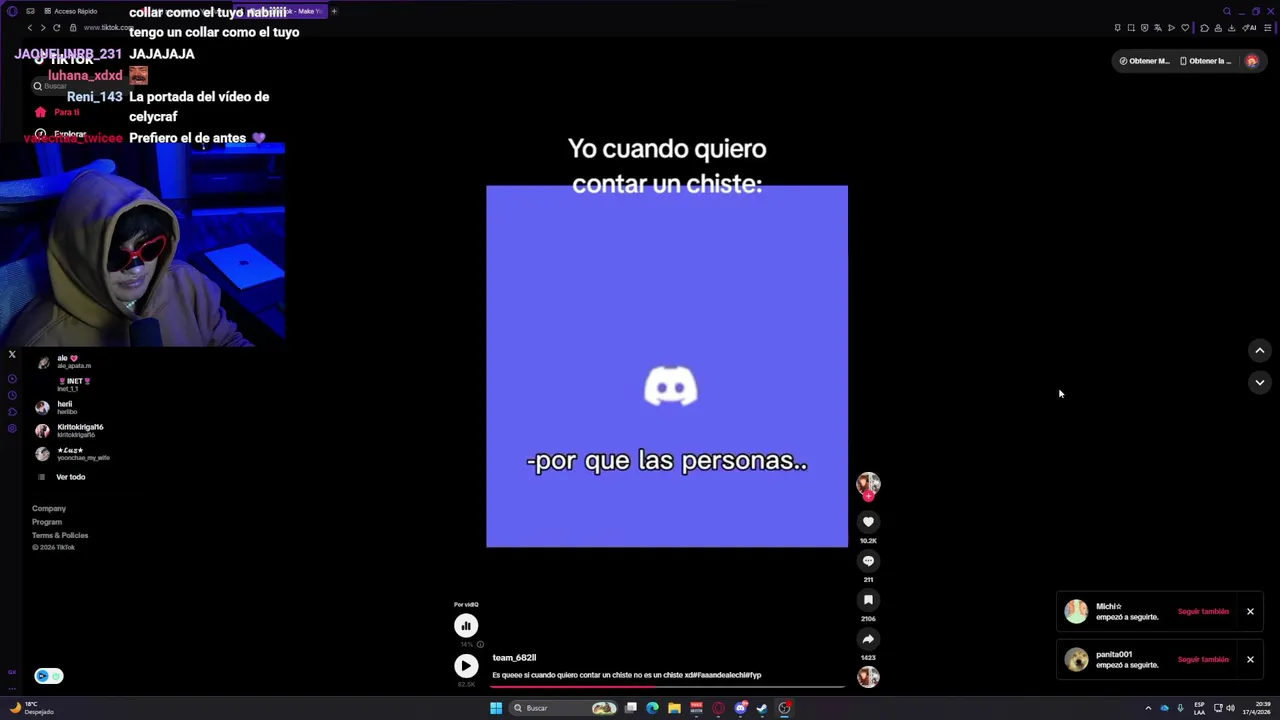The height and width of the screenshot is (720, 1280).
Task: Click the translate page icon
Action: click(1158, 28)
